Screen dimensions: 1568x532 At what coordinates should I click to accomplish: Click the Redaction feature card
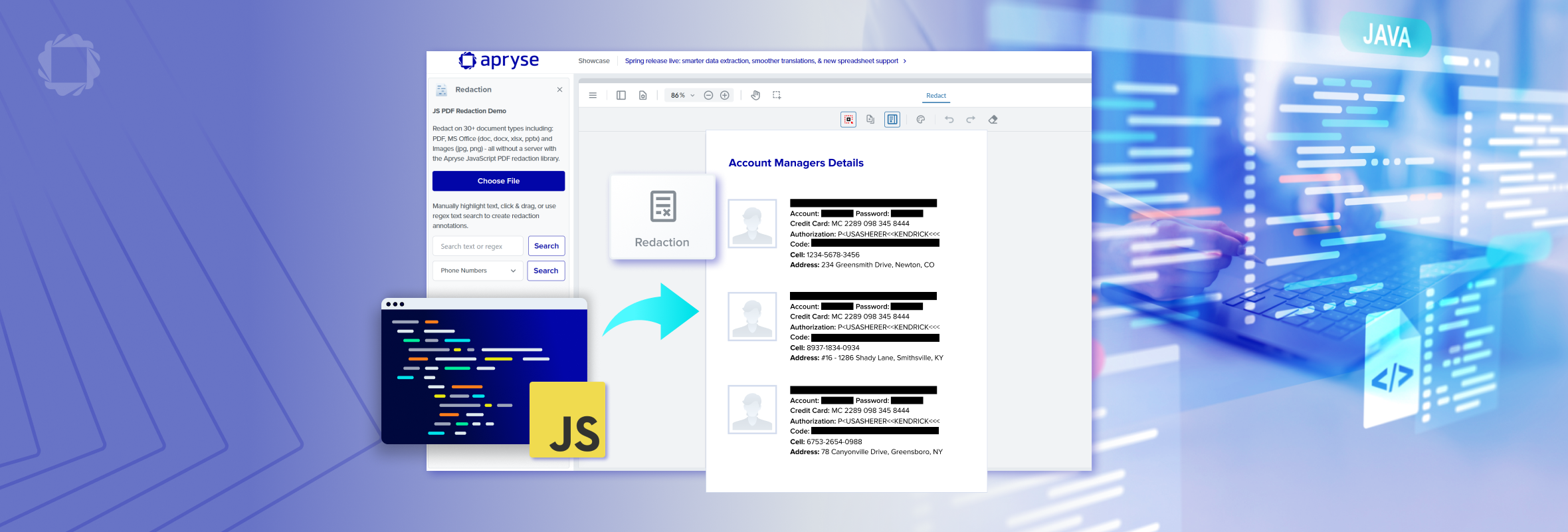[x=662, y=217]
